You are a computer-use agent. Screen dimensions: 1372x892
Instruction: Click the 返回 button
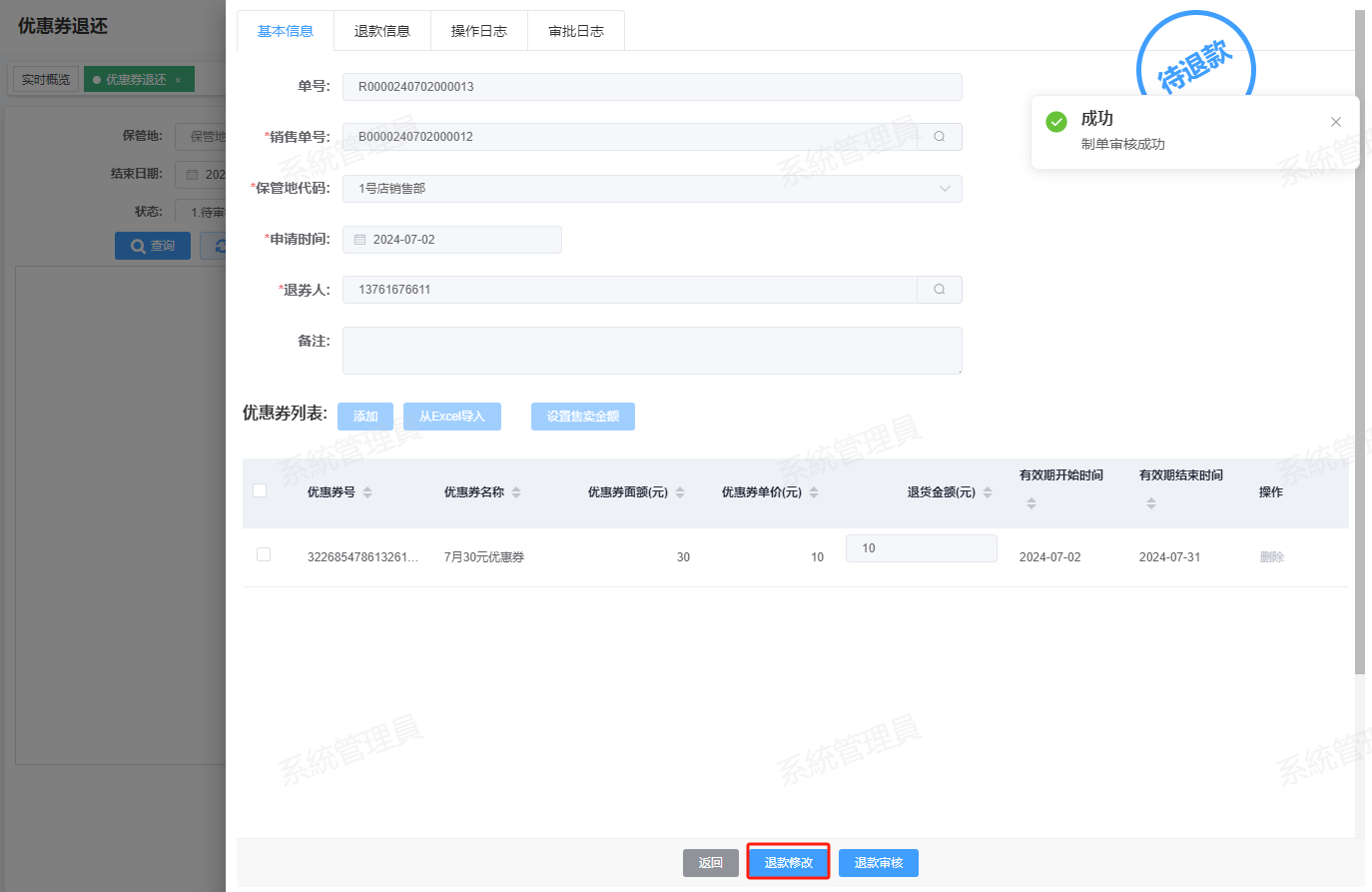[711, 863]
